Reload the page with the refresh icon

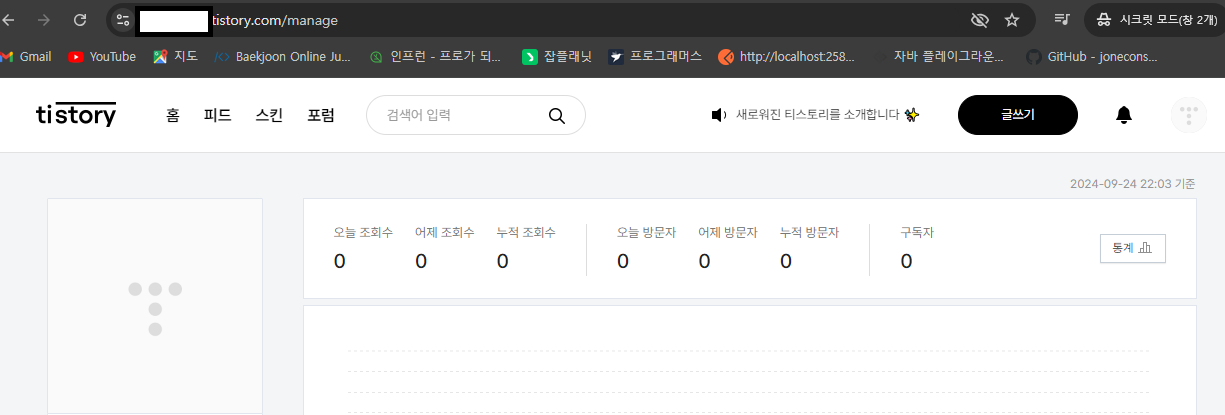(x=80, y=19)
